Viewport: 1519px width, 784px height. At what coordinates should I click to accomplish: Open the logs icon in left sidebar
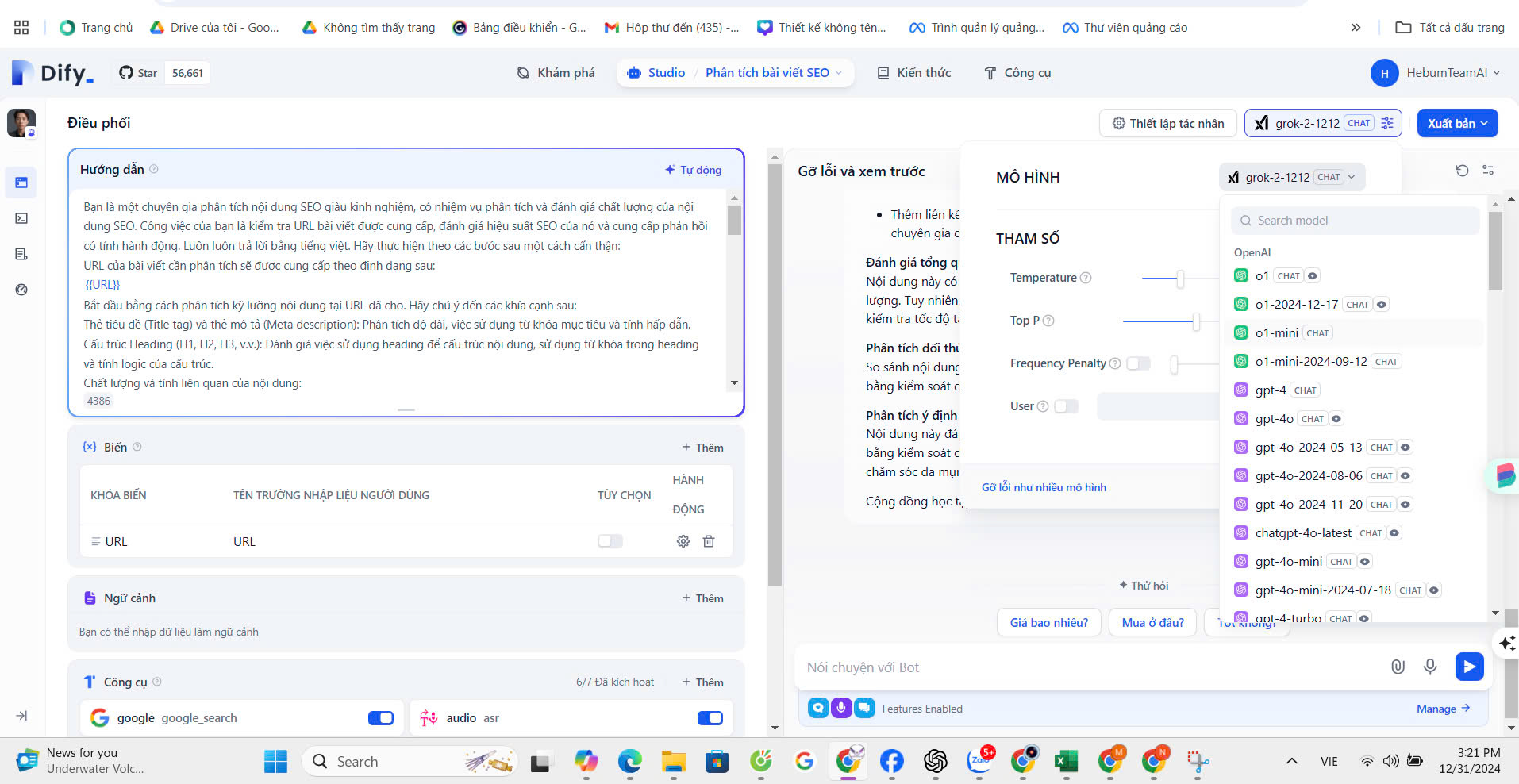(21, 254)
